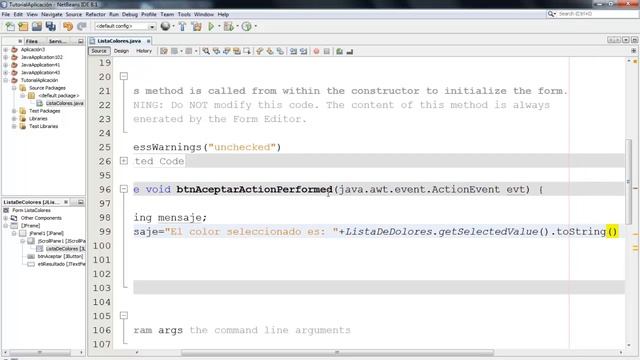Click the Build Project hammer icon
Screen dimensions: 640x360
182,27
